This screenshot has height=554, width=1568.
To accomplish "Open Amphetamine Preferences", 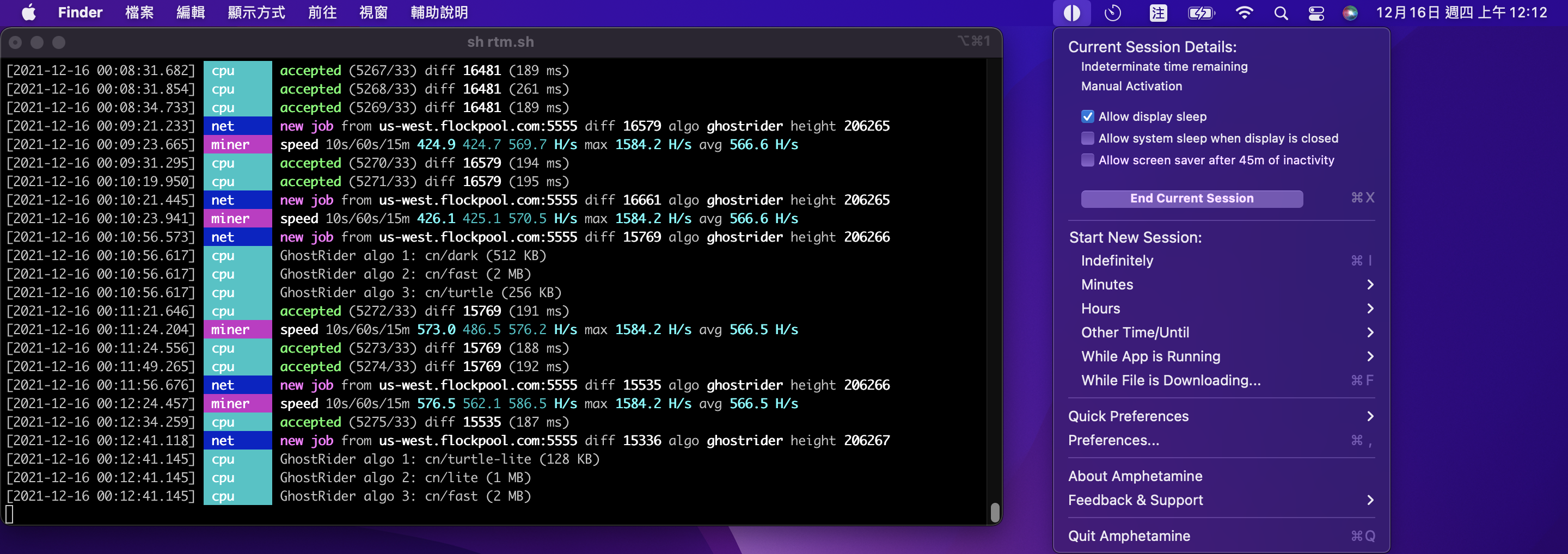I will (x=1221, y=440).
